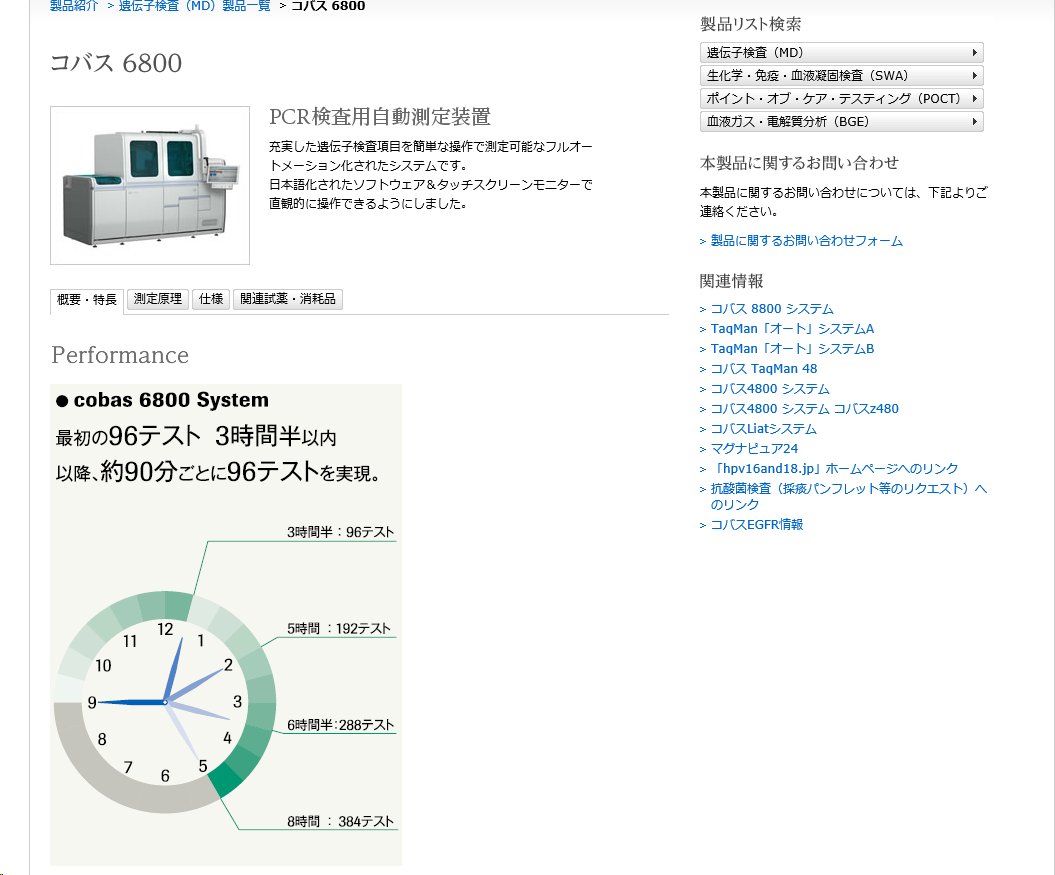This screenshot has width=1055, height=875.
Task: Expand the ポイント・オブ・ケア・テスティング（POCT） menu
Action: click(842, 98)
